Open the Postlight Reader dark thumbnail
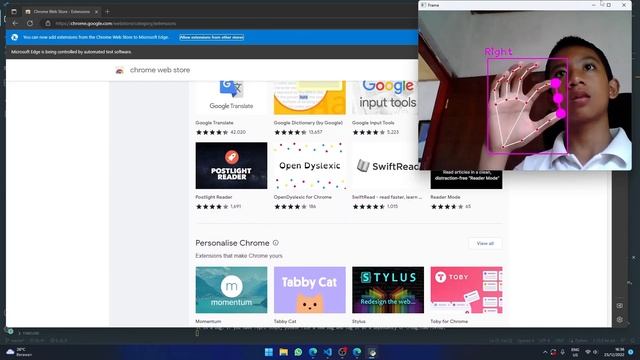The image size is (640, 360). (x=231, y=165)
